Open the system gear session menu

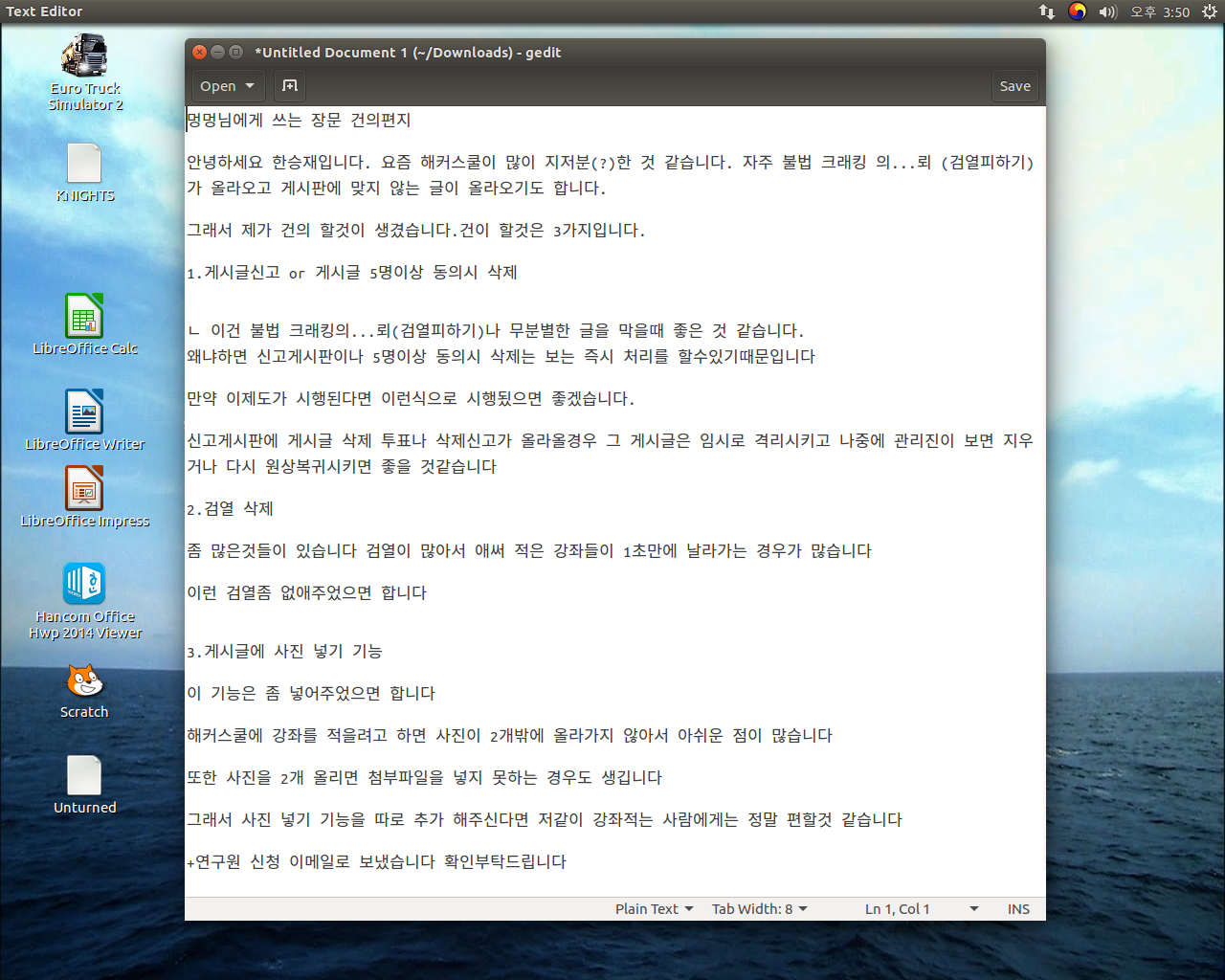1210,12
